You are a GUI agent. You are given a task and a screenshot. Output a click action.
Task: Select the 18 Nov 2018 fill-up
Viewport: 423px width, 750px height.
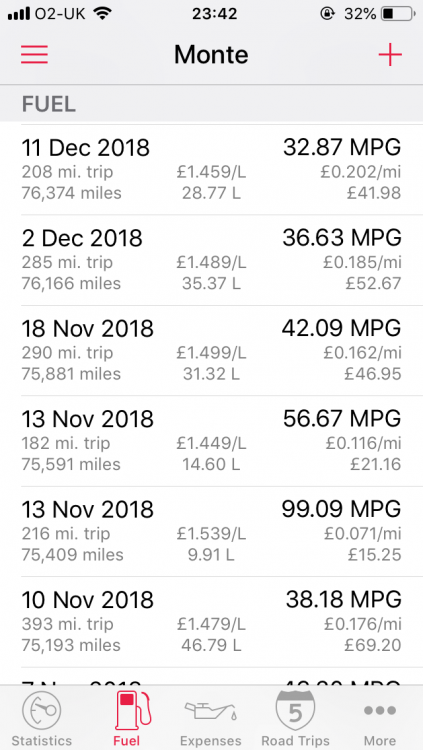[212, 350]
